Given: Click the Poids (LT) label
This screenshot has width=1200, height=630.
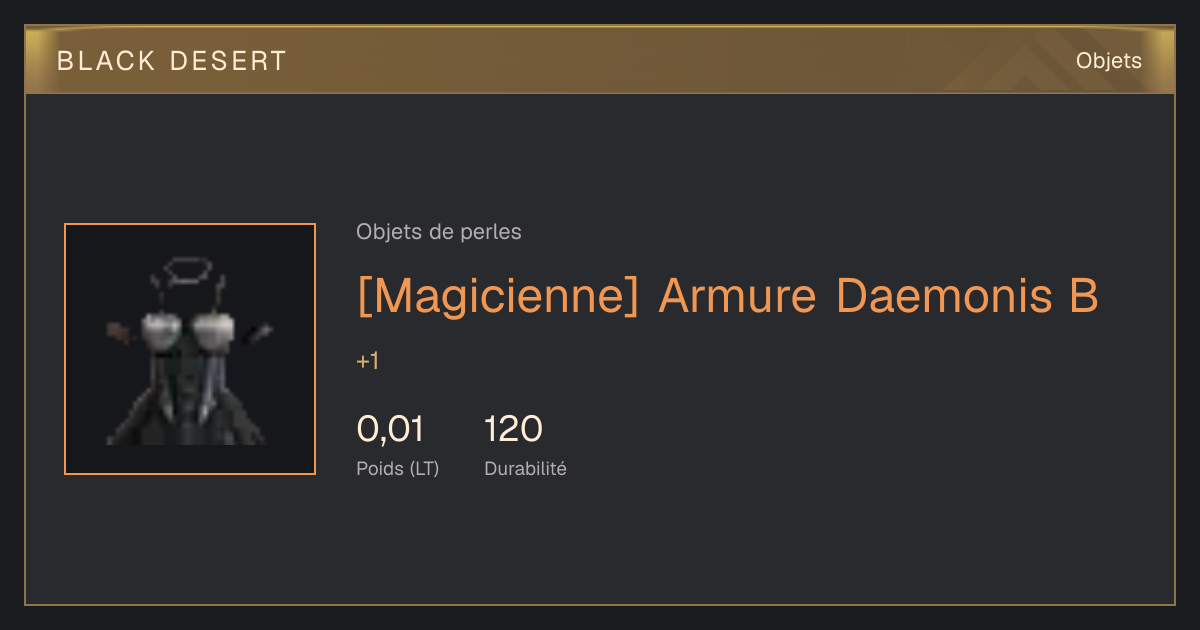Looking at the screenshot, I should [x=398, y=468].
